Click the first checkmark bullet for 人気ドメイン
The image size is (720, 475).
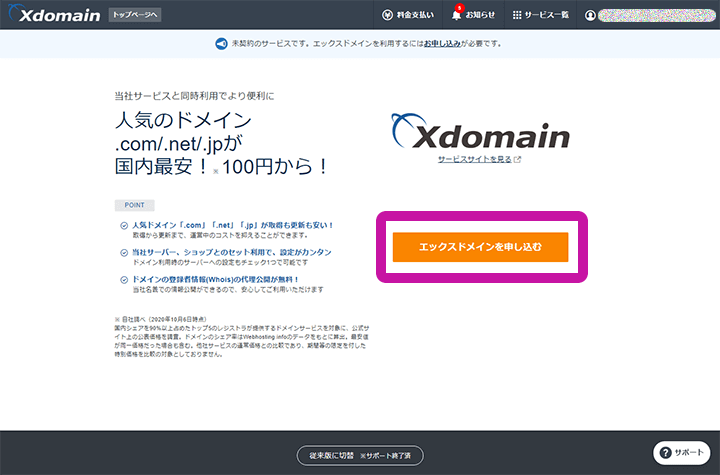tap(123, 226)
